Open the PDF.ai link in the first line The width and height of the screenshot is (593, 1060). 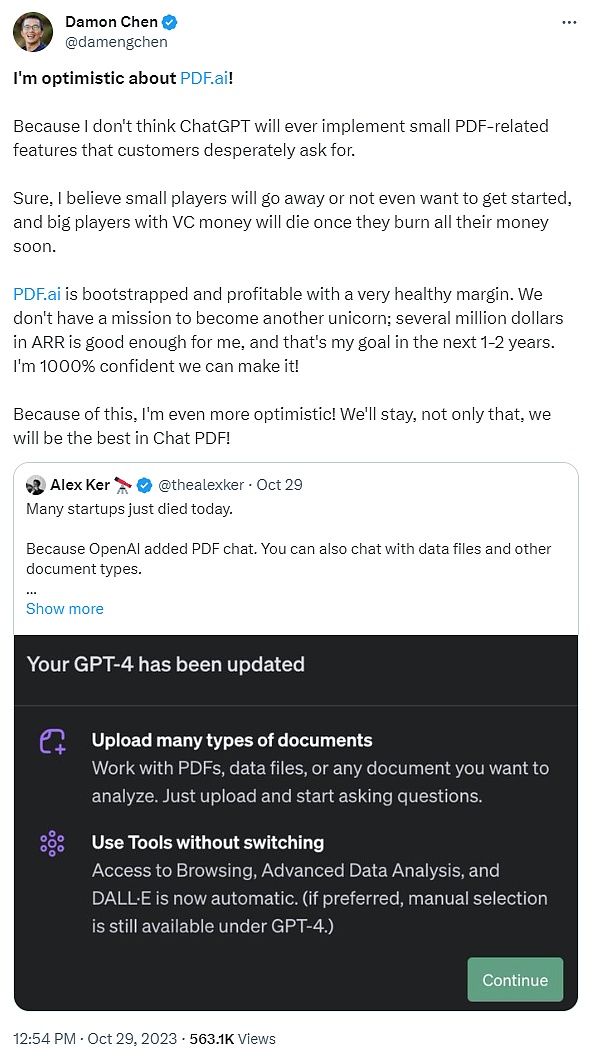[204, 78]
